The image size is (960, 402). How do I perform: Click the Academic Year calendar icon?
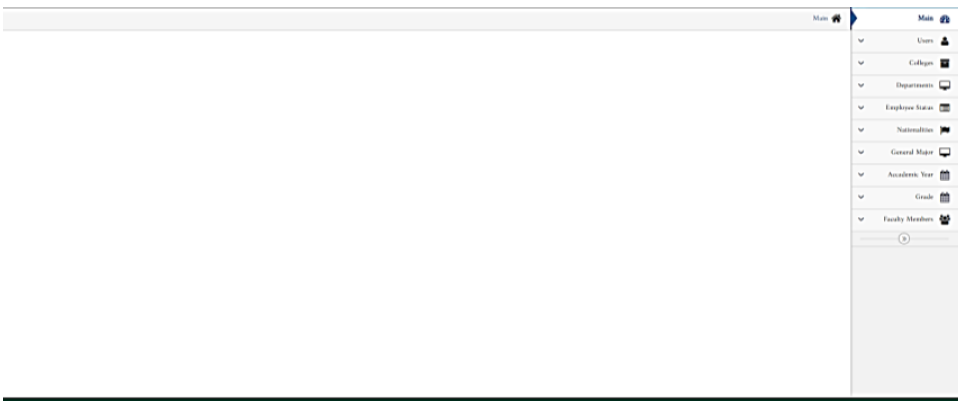[945, 175]
